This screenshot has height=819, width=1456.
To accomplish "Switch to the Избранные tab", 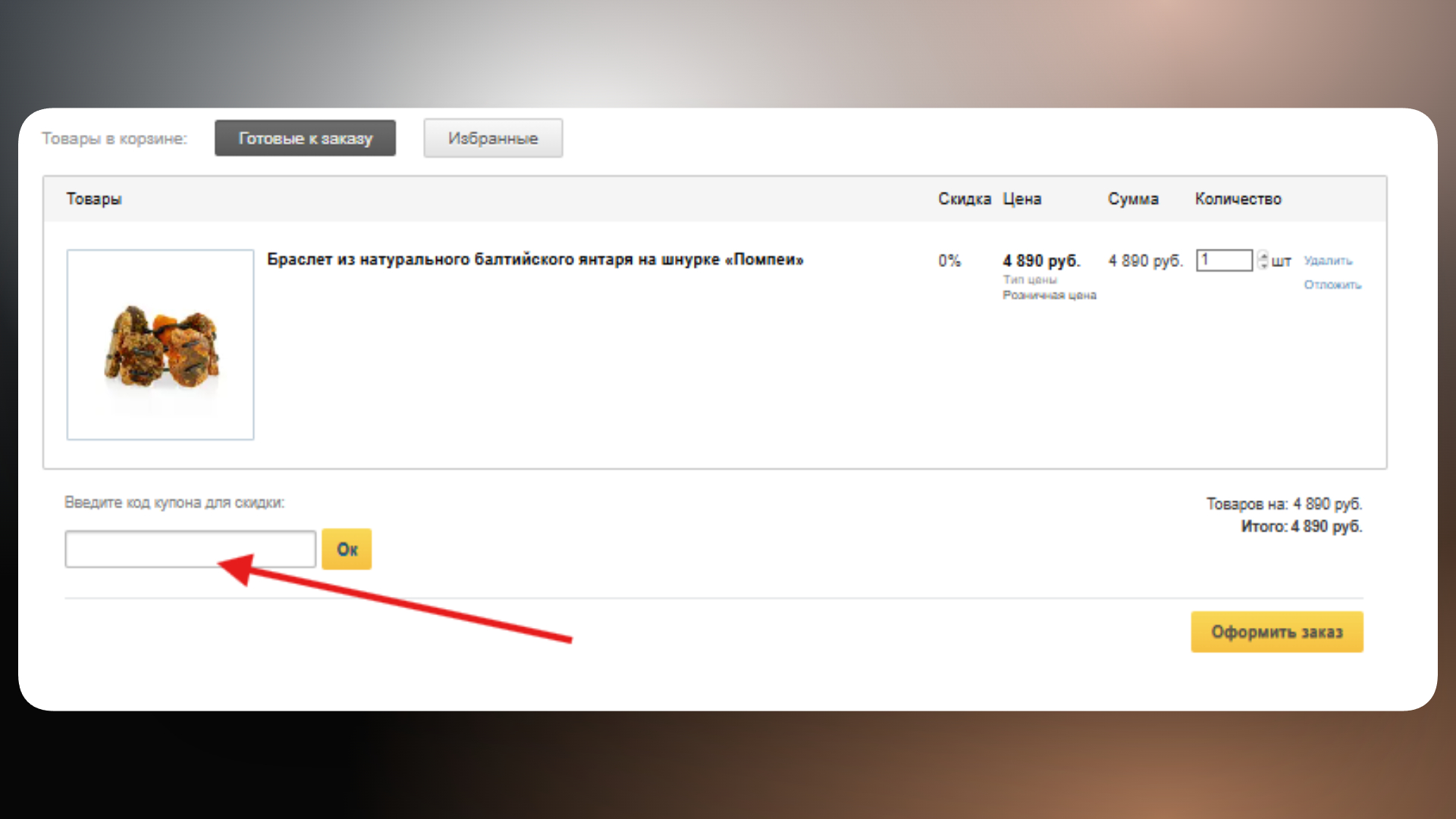I will coord(493,138).
